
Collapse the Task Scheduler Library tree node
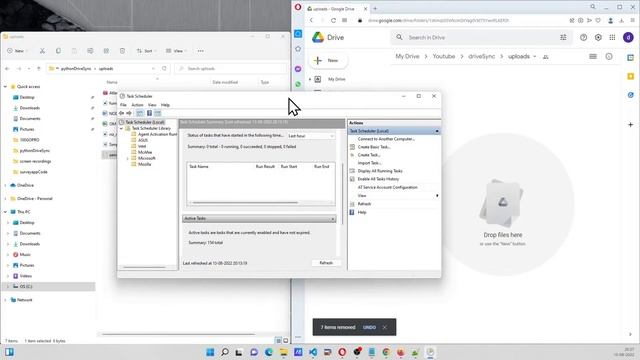(121, 128)
